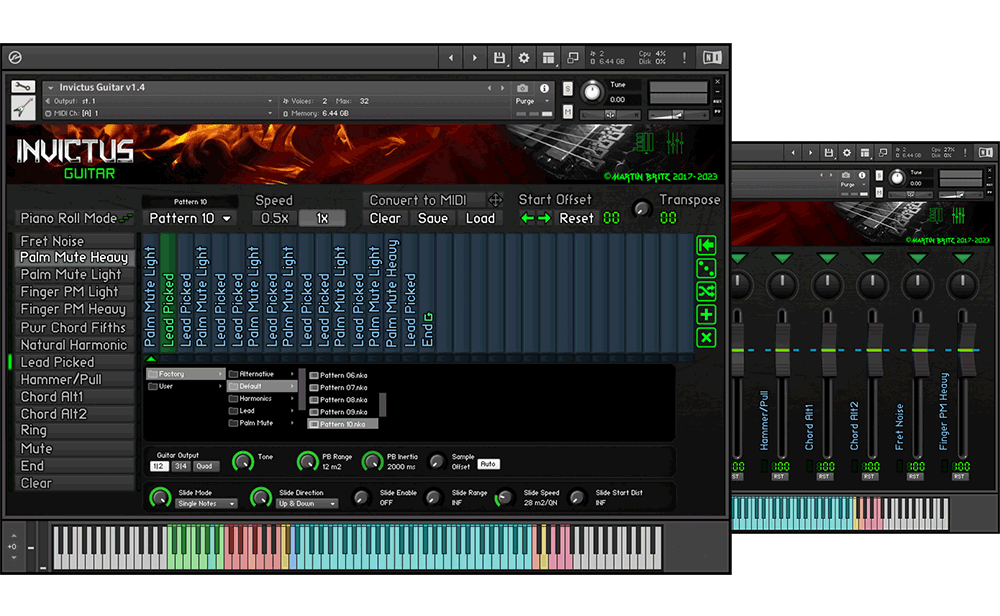Adjust the PB Range knob
Viewport: 1000px width, 616px height.
tap(307, 461)
